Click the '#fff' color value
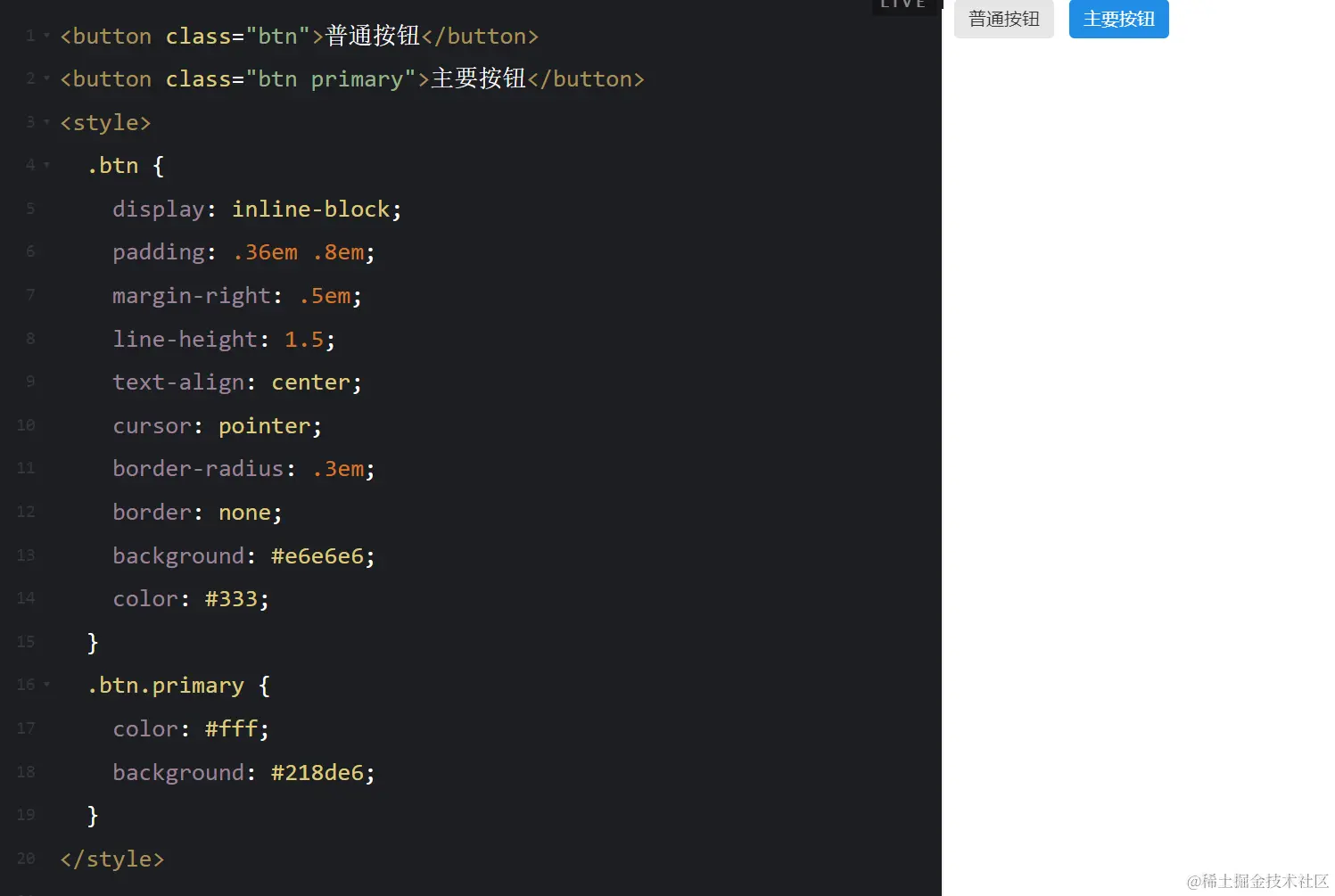 231,728
